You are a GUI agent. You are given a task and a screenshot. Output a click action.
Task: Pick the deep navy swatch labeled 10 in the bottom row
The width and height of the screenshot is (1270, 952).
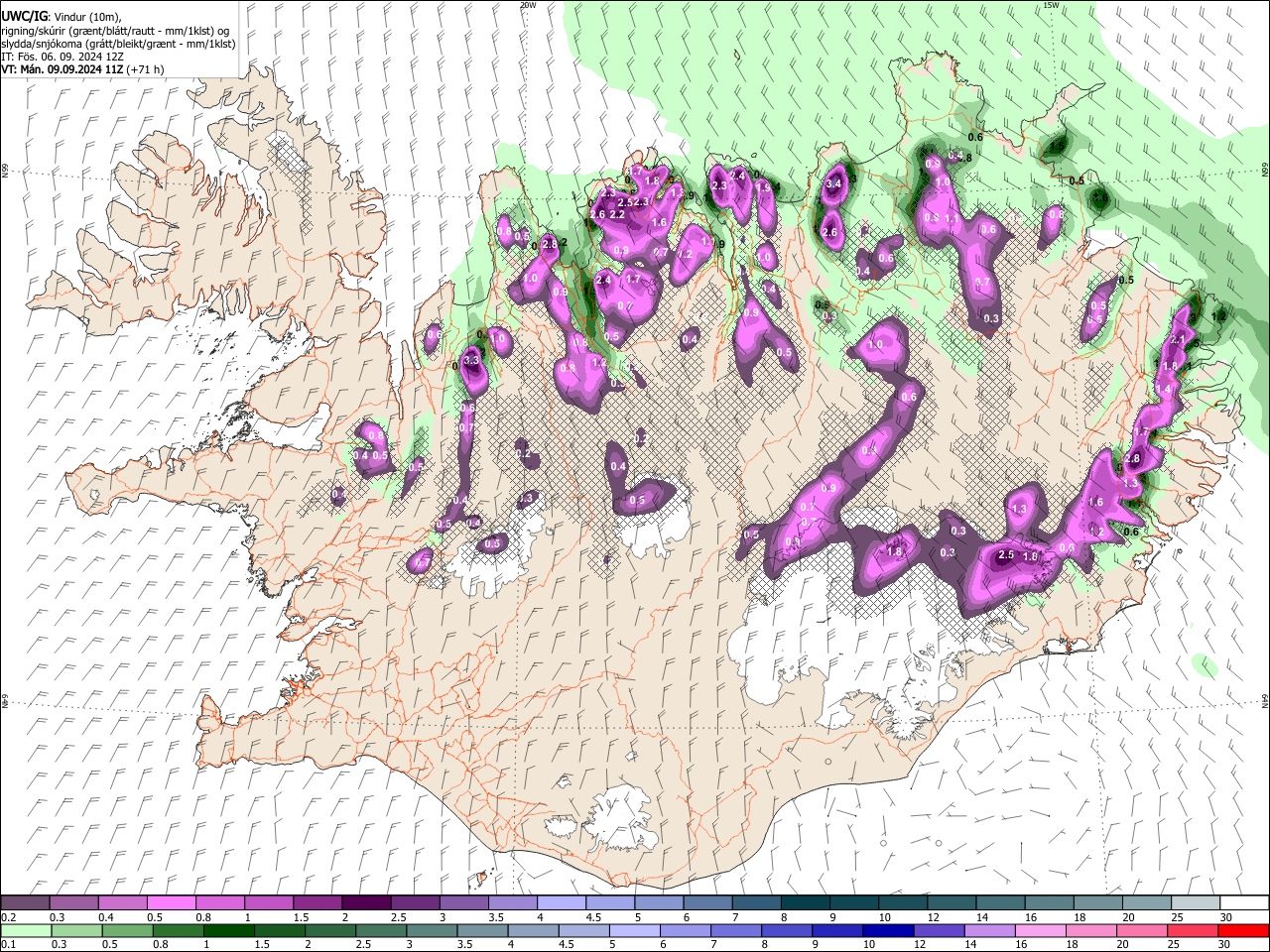click(x=887, y=930)
